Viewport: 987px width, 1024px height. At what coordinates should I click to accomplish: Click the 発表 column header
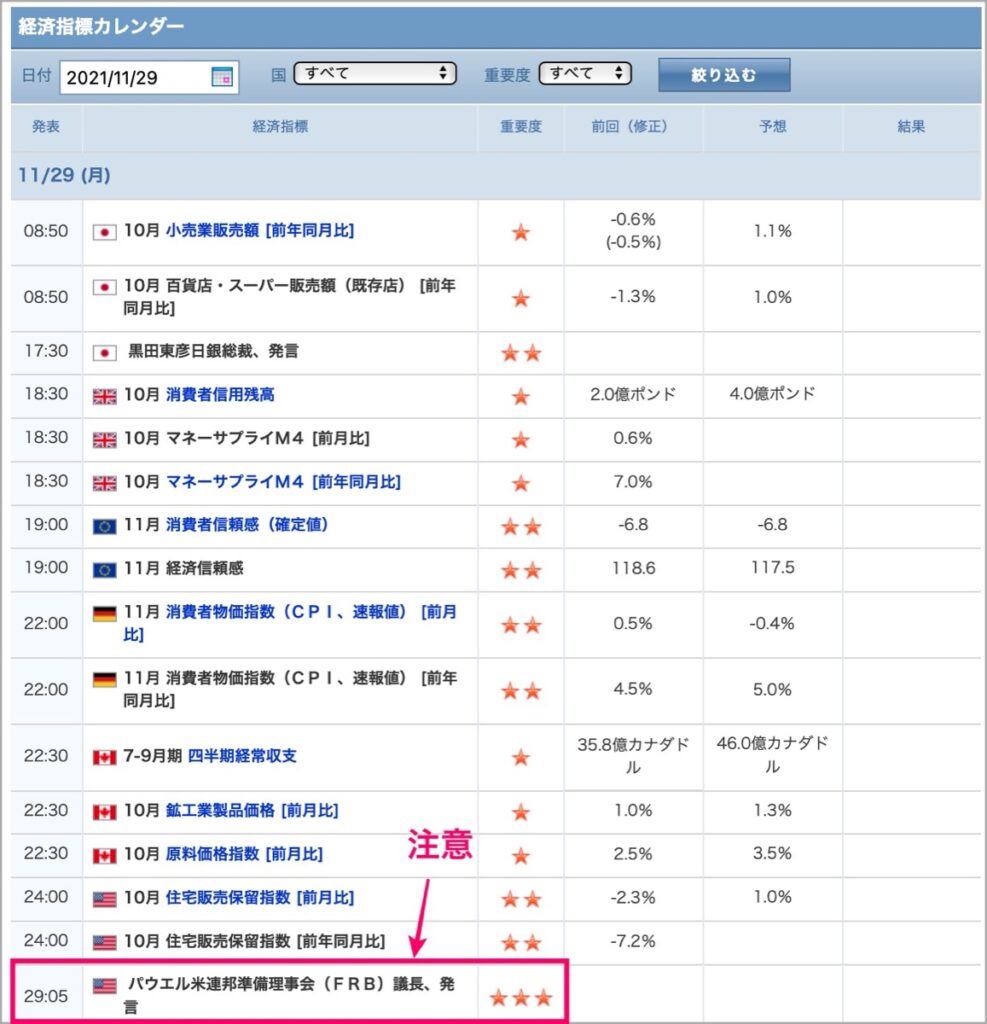coord(46,127)
